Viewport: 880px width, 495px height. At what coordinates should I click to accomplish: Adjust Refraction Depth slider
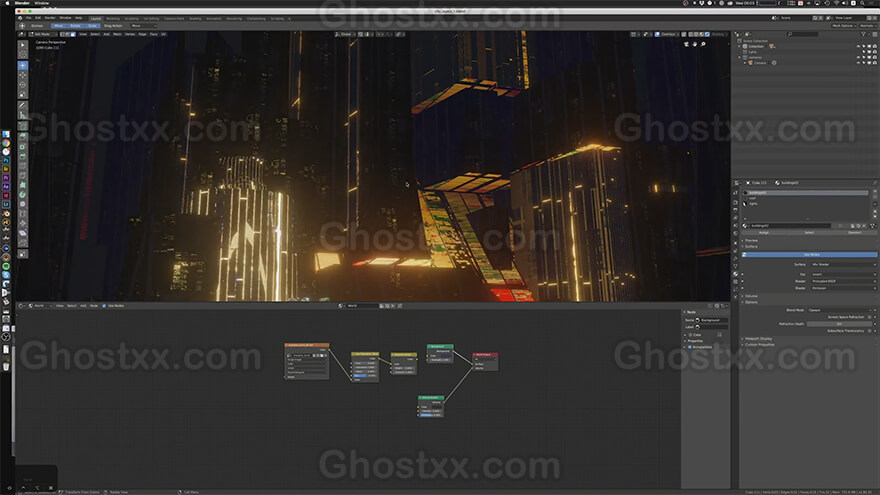pyautogui.click(x=839, y=324)
